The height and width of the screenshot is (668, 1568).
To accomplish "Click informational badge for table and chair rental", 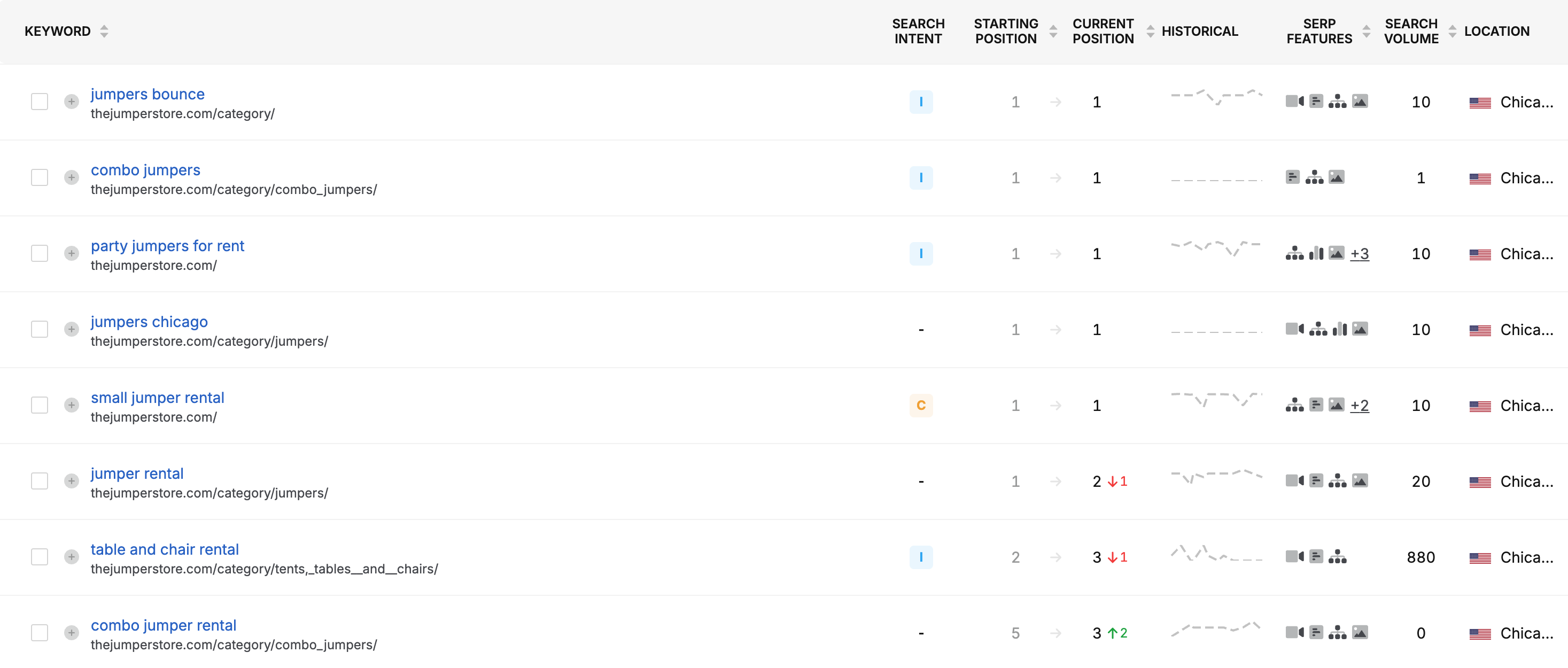I will pyautogui.click(x=921, y=557).
